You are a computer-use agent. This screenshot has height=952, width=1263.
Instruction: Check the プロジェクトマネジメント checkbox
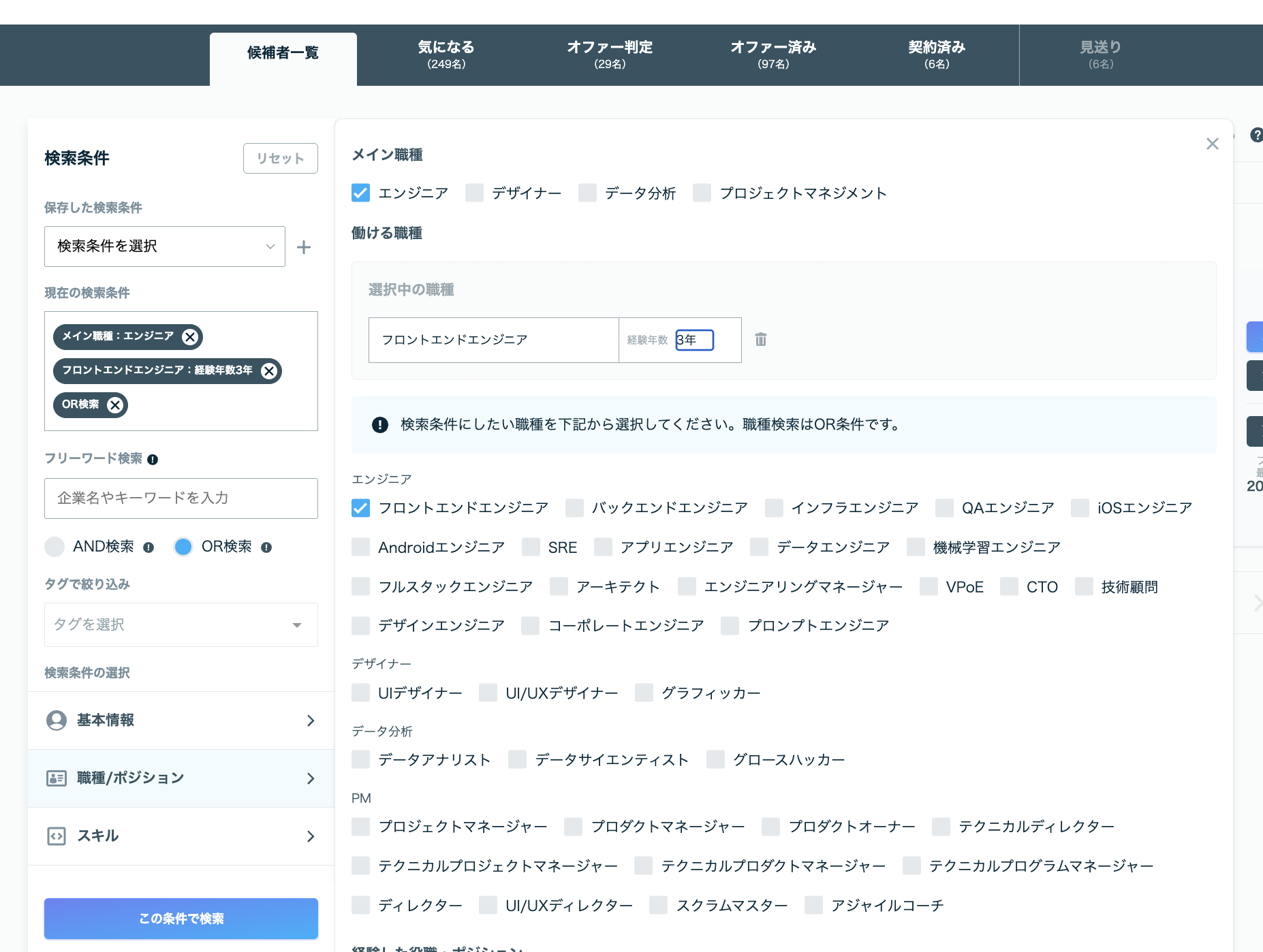click(702, 193)
